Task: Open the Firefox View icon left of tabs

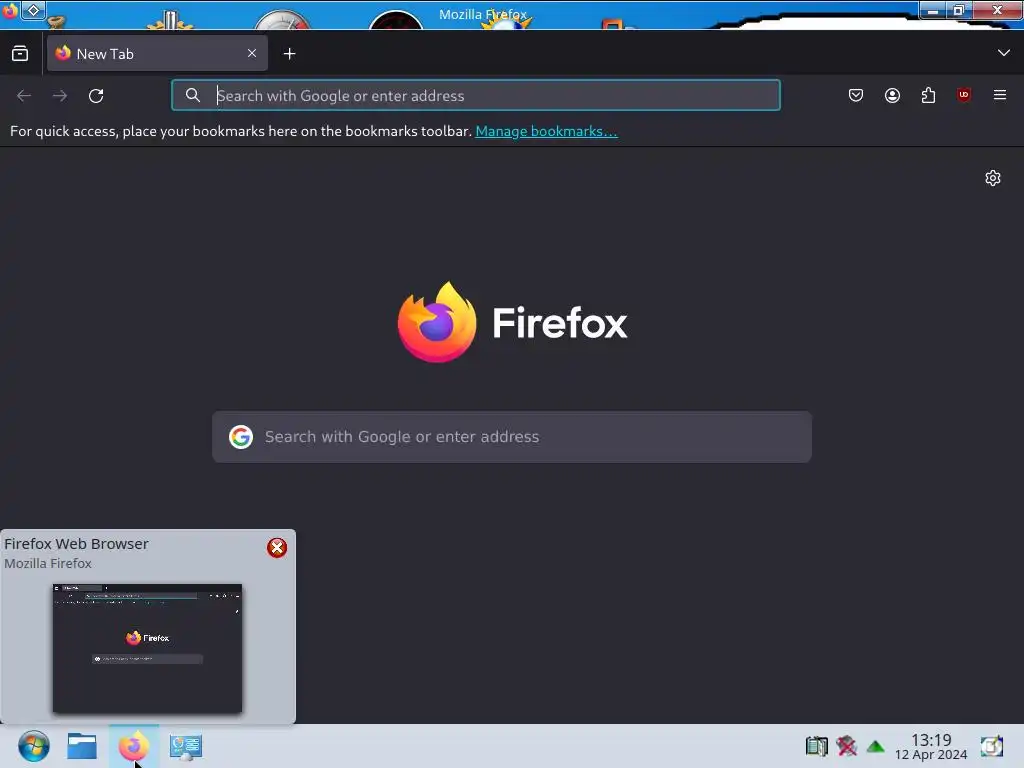Action: [x=20, y=54]
